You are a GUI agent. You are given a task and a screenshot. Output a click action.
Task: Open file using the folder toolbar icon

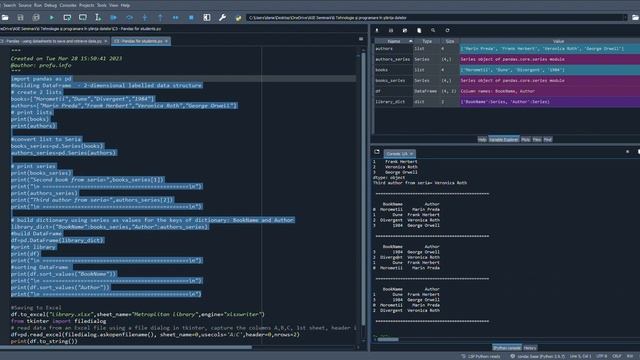5,18
